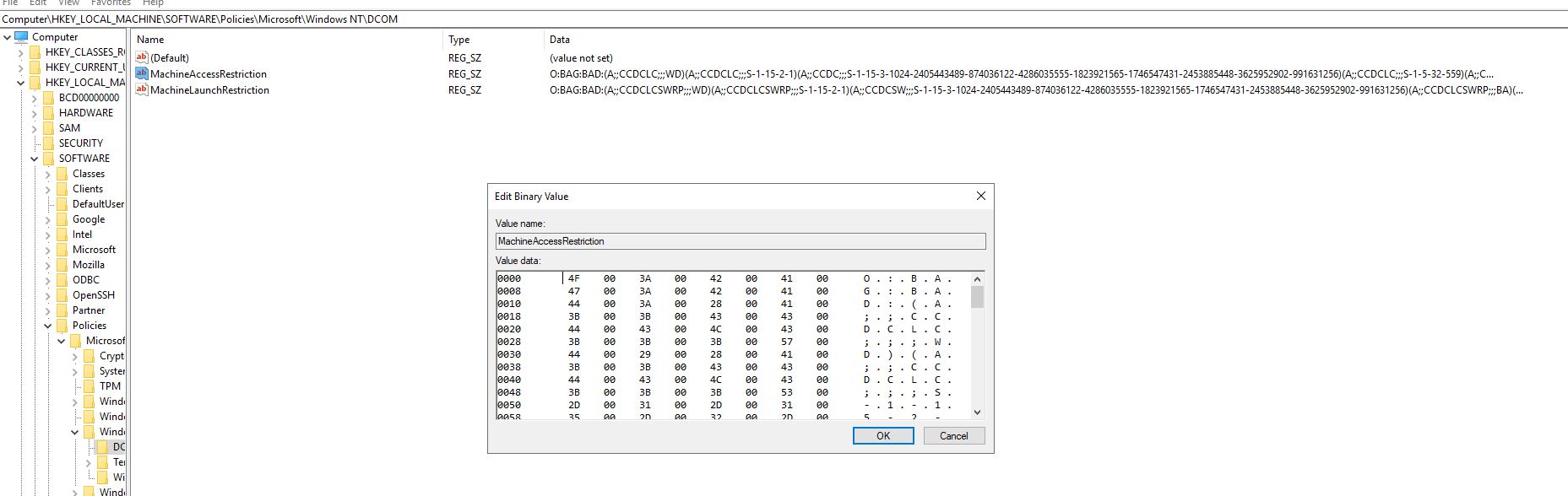Click hex row at offset 0048
1568x496 pixels.
725,392
